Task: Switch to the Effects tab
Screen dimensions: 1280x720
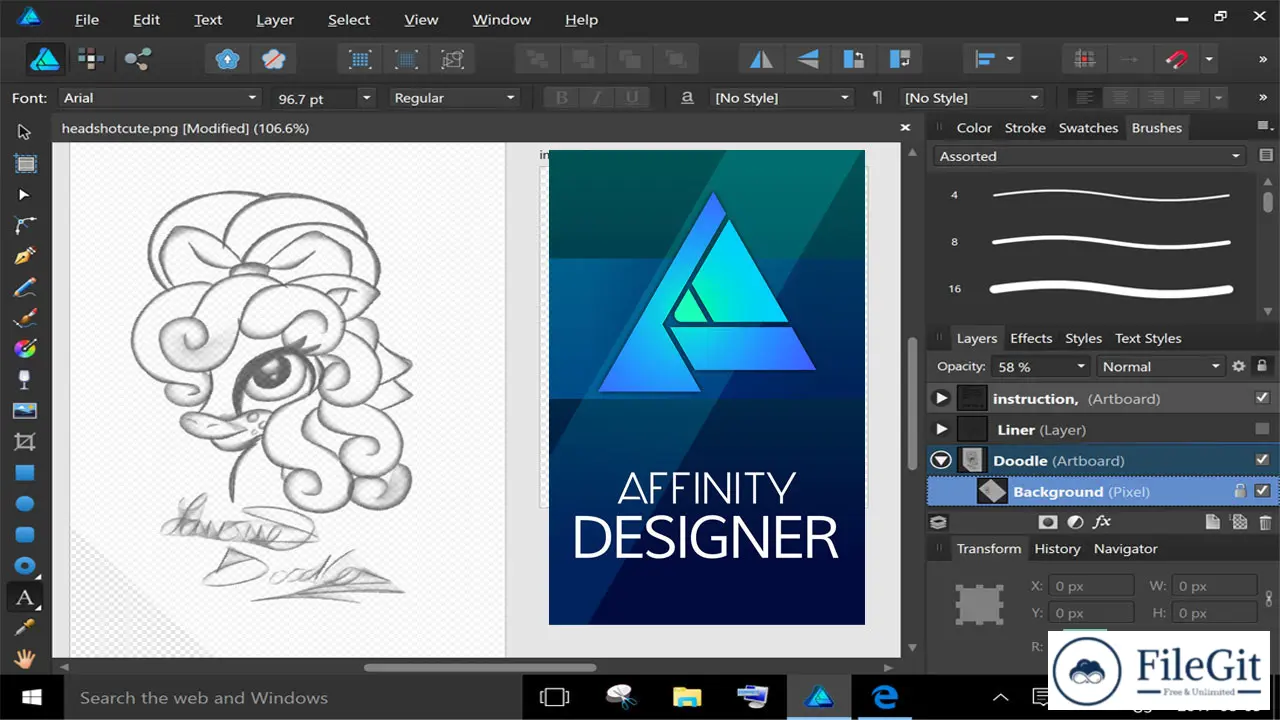Action: (1031, 338)
